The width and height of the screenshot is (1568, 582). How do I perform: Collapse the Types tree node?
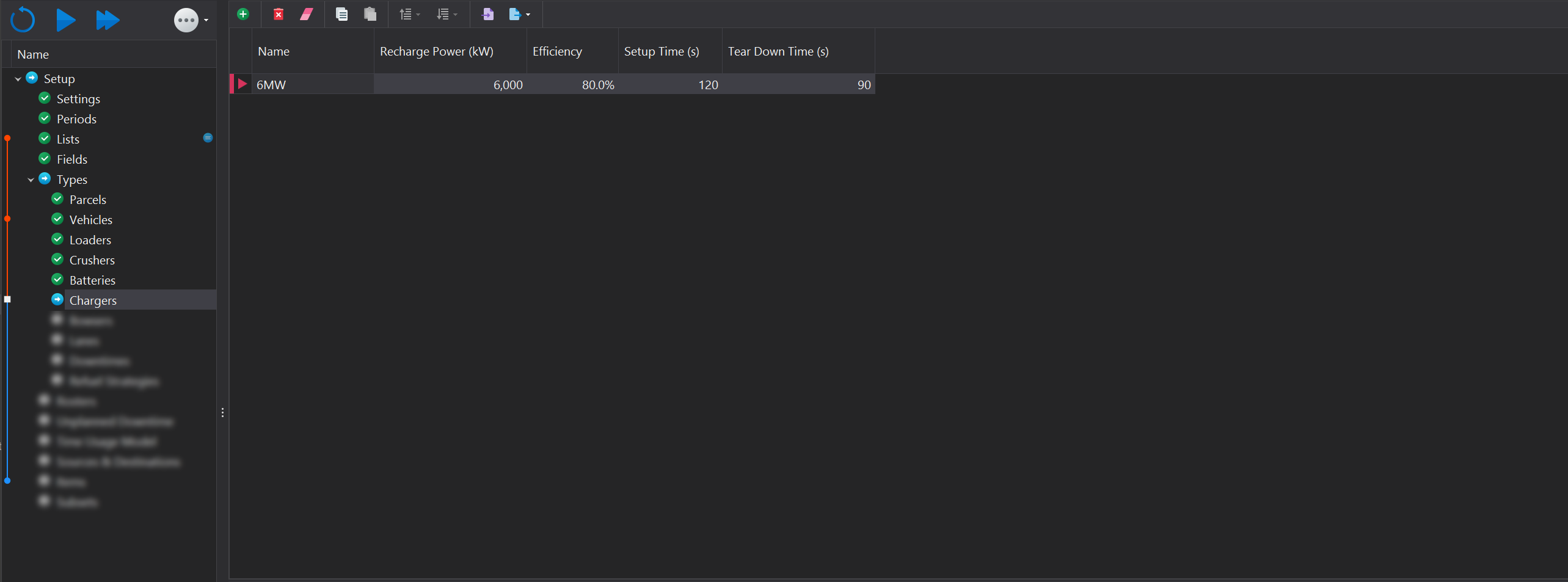coord(31,180)
